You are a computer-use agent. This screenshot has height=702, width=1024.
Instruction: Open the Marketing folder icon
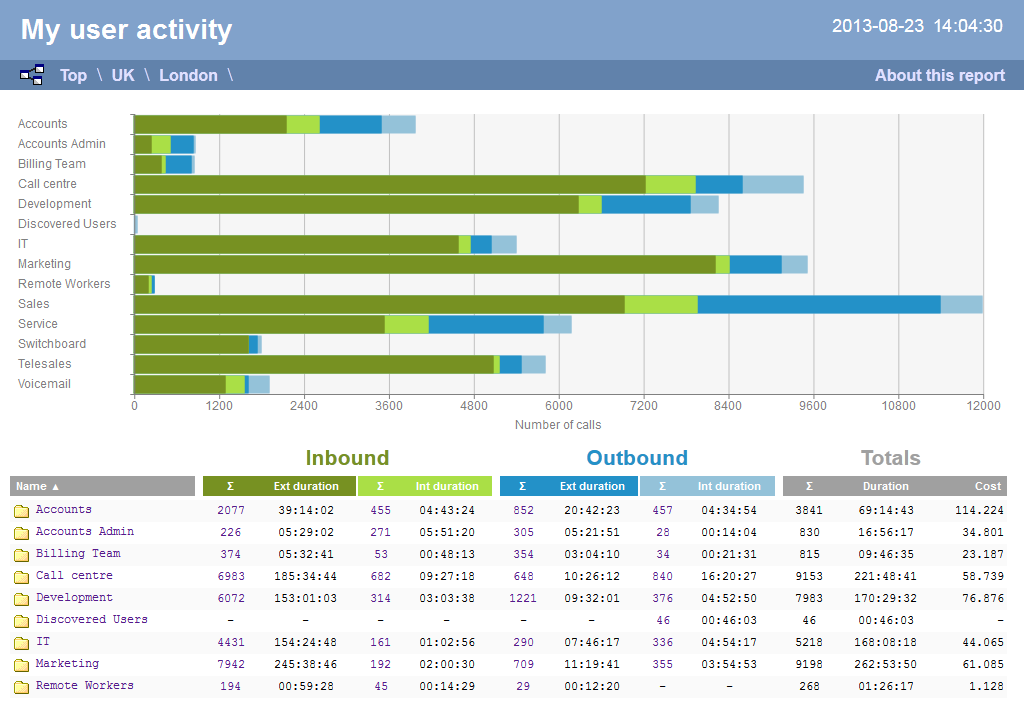(x=19, y=664)
